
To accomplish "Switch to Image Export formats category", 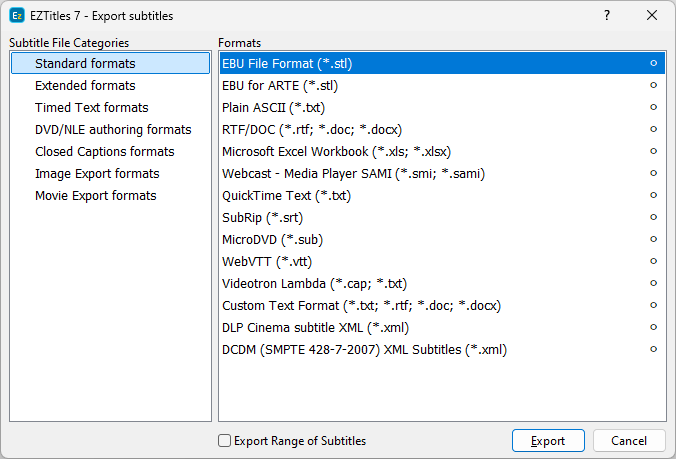I will pos(97,174).
